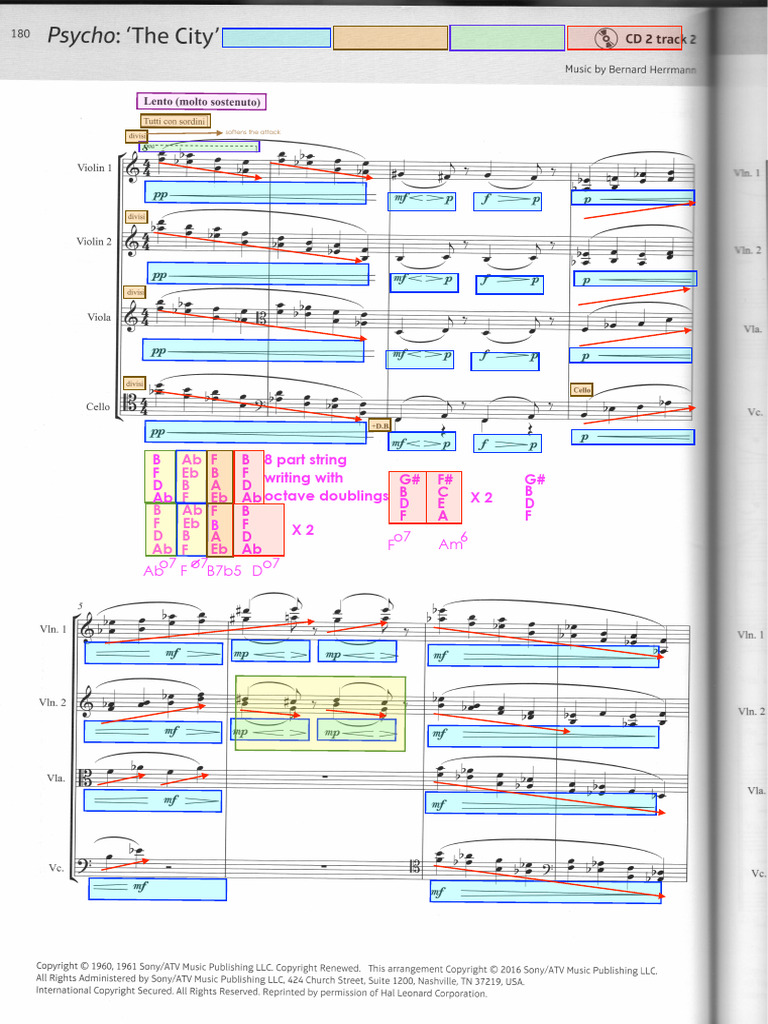Image resolution: width=768 pixels, height=1024 pixels.
Task: Click the 'divisi' label above the Violin 1 staff
Action: point(136,136)
